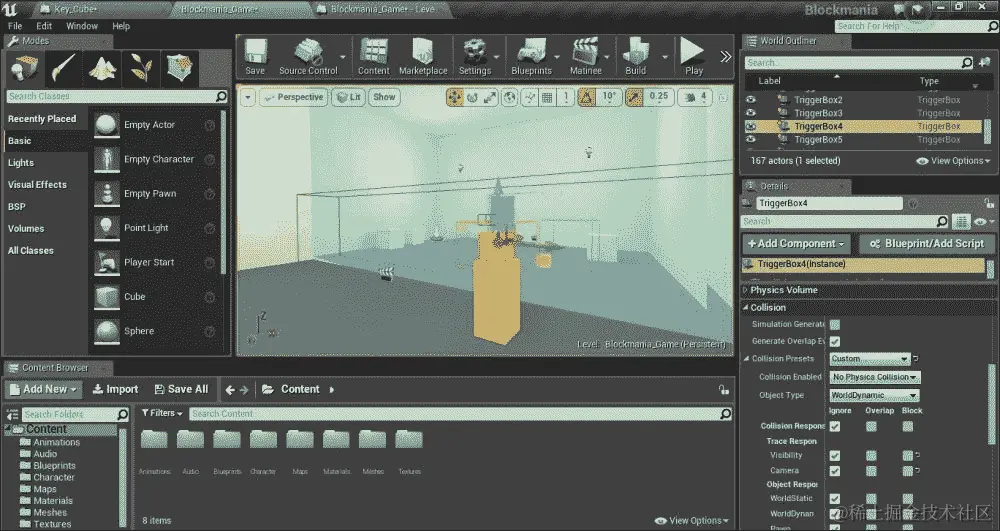This screenshot has height=531, width=1000.
Task: Select the Landscape mode icon
Action: 102,68
